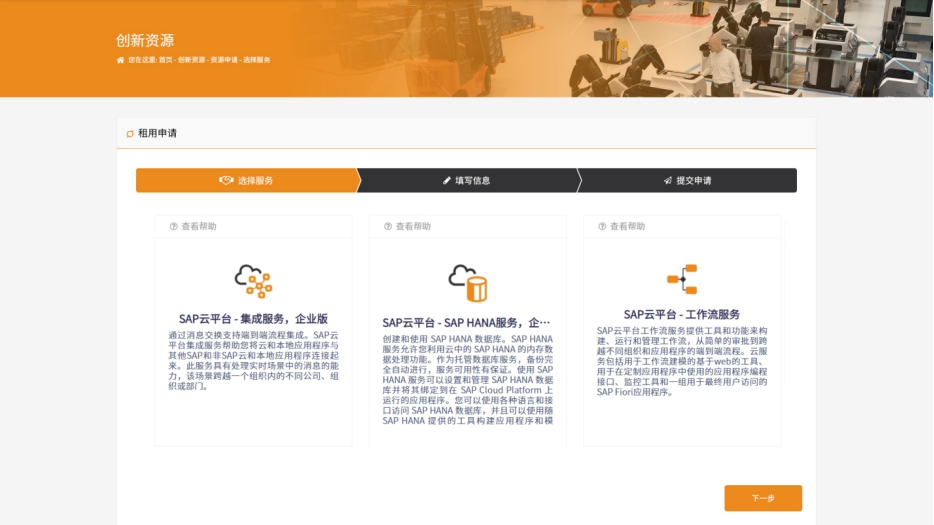
Task: Open the 首页 breadcrumb link
Action: [165, 60]
